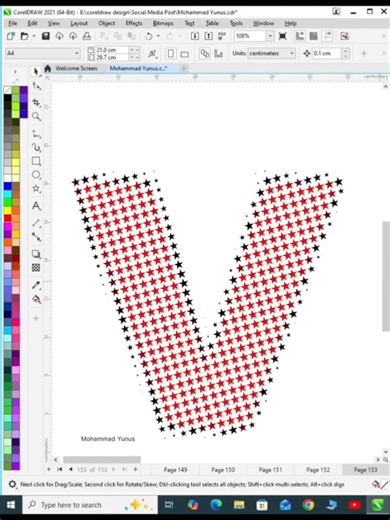Select the Ellipse tool
Image resolution: width=390 pixels, height=520 pixels.
[x=36, y=175]
